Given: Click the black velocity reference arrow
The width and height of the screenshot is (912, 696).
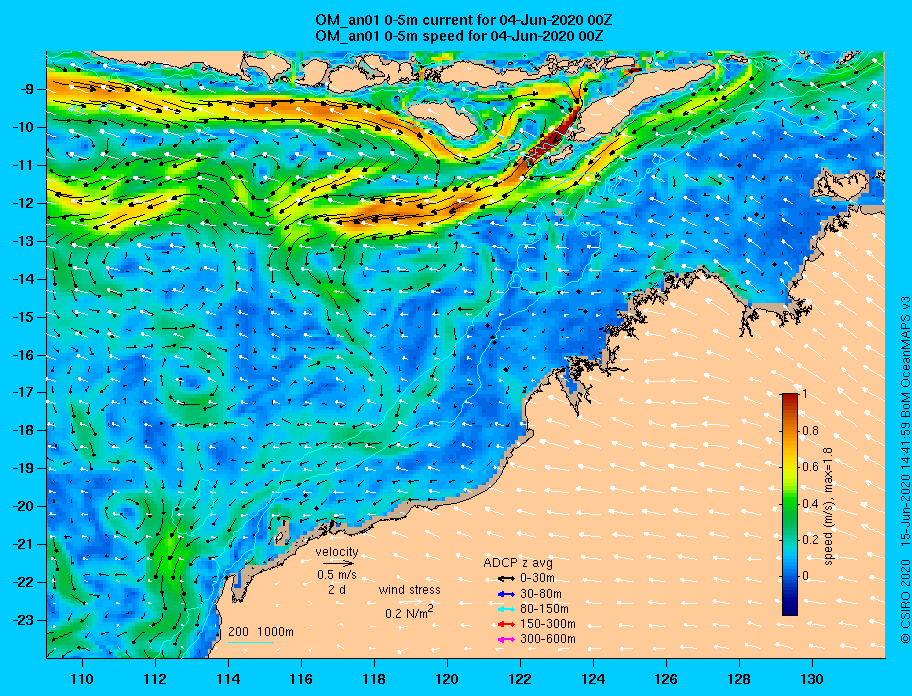Looking at the screenshot, I should 338,563.
